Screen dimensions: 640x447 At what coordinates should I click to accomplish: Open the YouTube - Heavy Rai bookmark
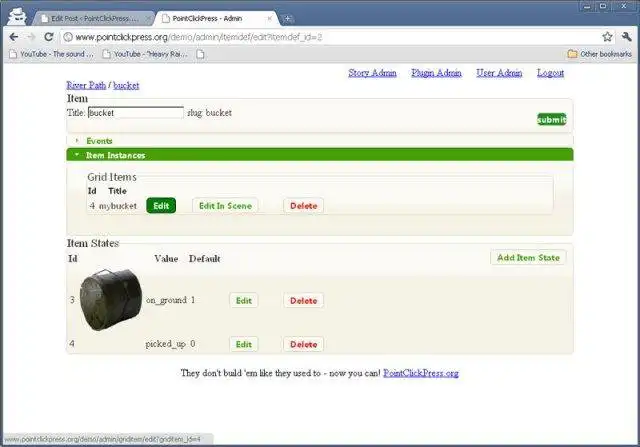coord(145,54)
